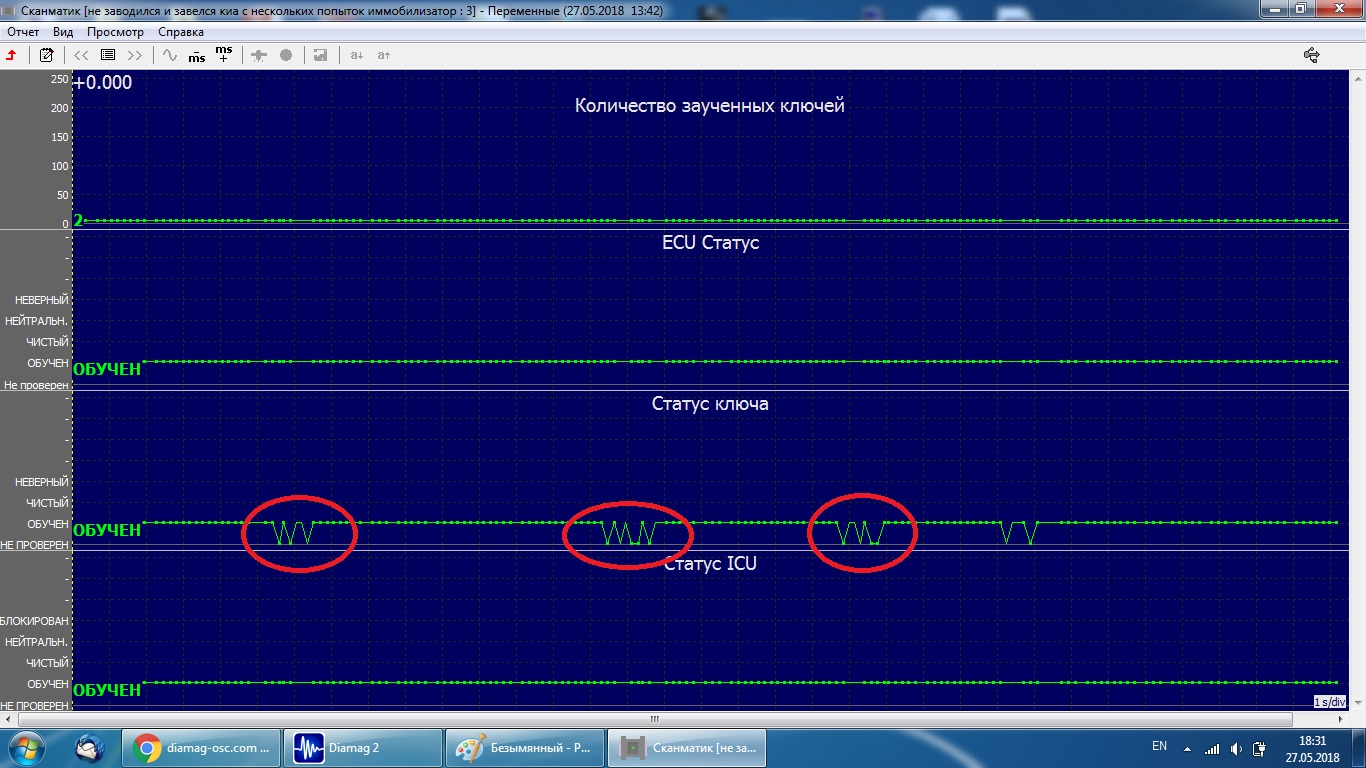Viewport: 1366px width, 768px height.
Task: Switch to Chrome diamag-osc.com taskbar window
Action: 201,747
